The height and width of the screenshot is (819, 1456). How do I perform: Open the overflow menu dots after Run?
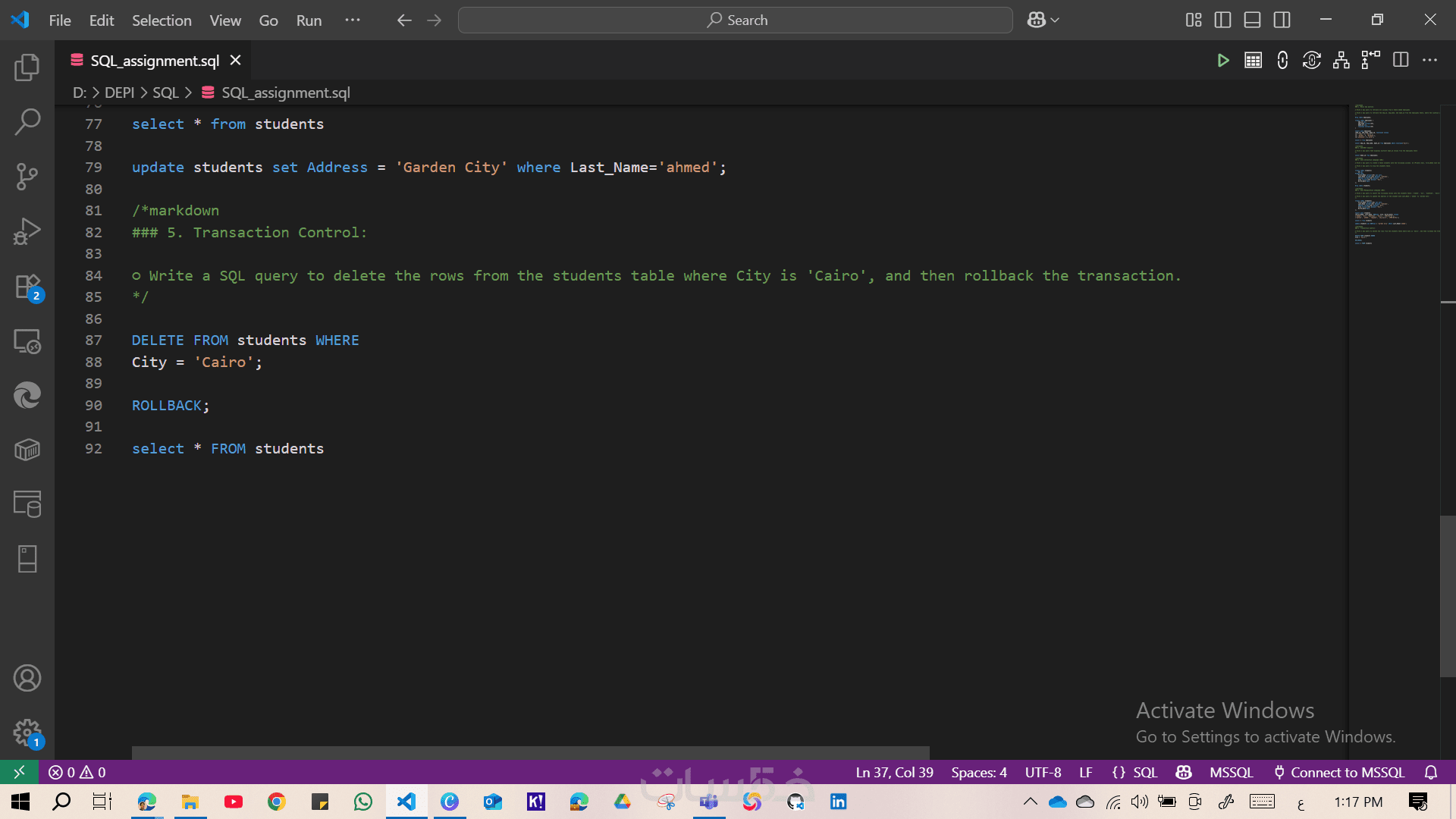coord(353,20)
